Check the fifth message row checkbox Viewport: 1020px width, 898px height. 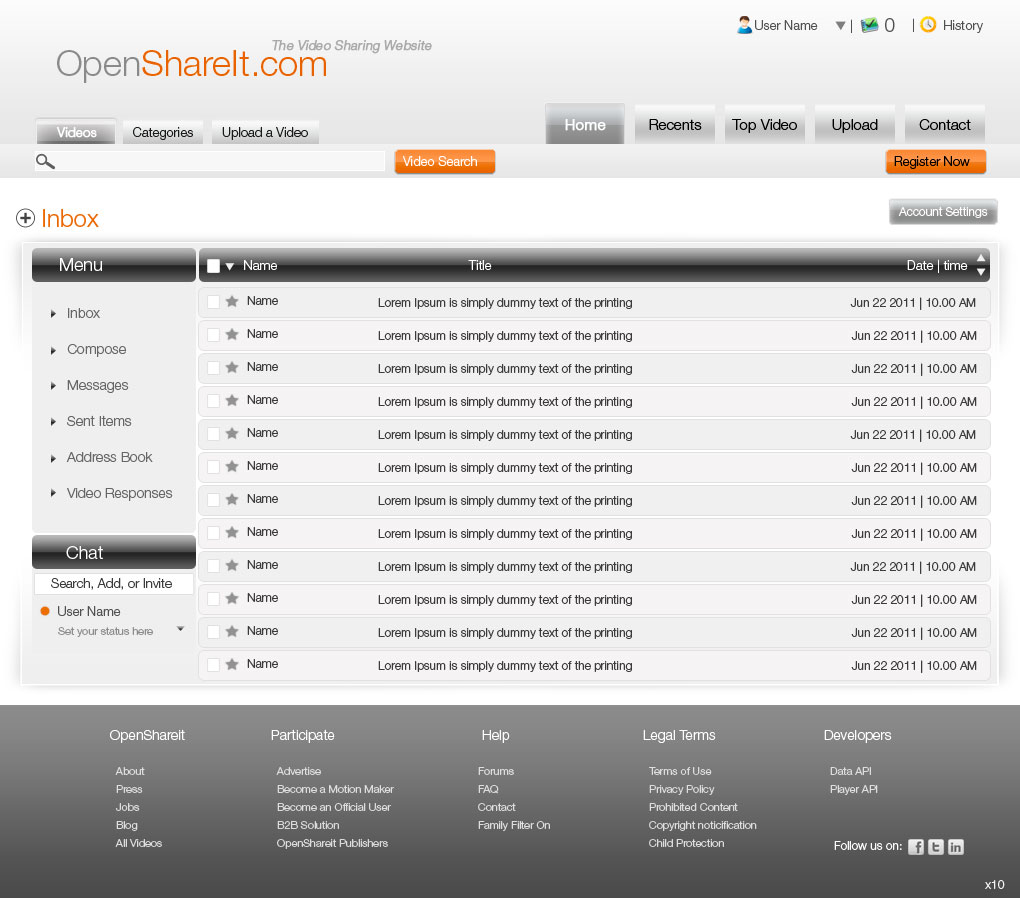[213, 434]
